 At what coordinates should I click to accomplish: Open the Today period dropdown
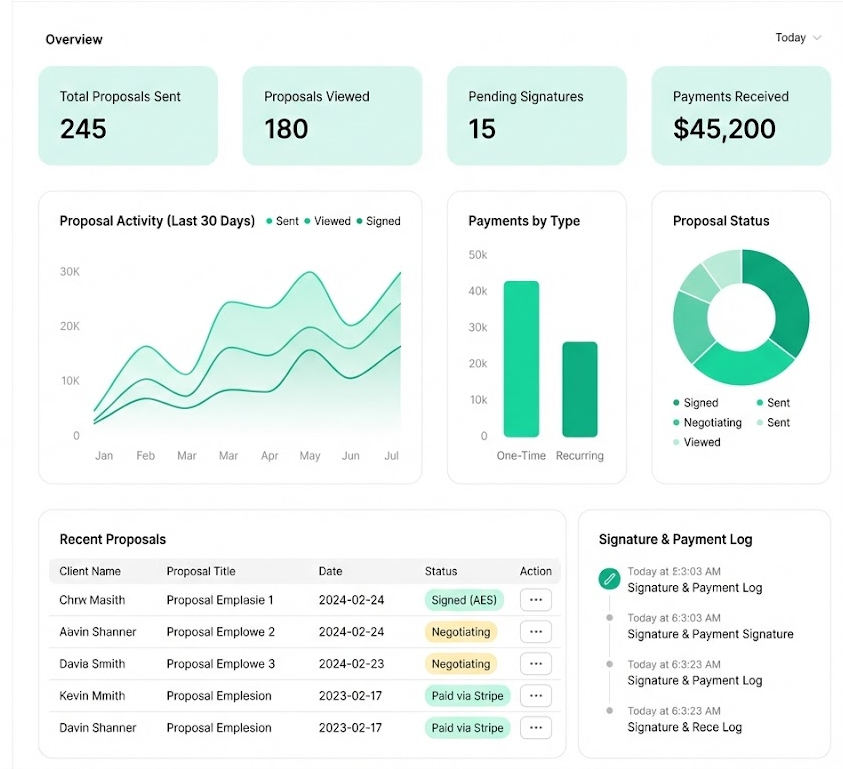point(798,38)
